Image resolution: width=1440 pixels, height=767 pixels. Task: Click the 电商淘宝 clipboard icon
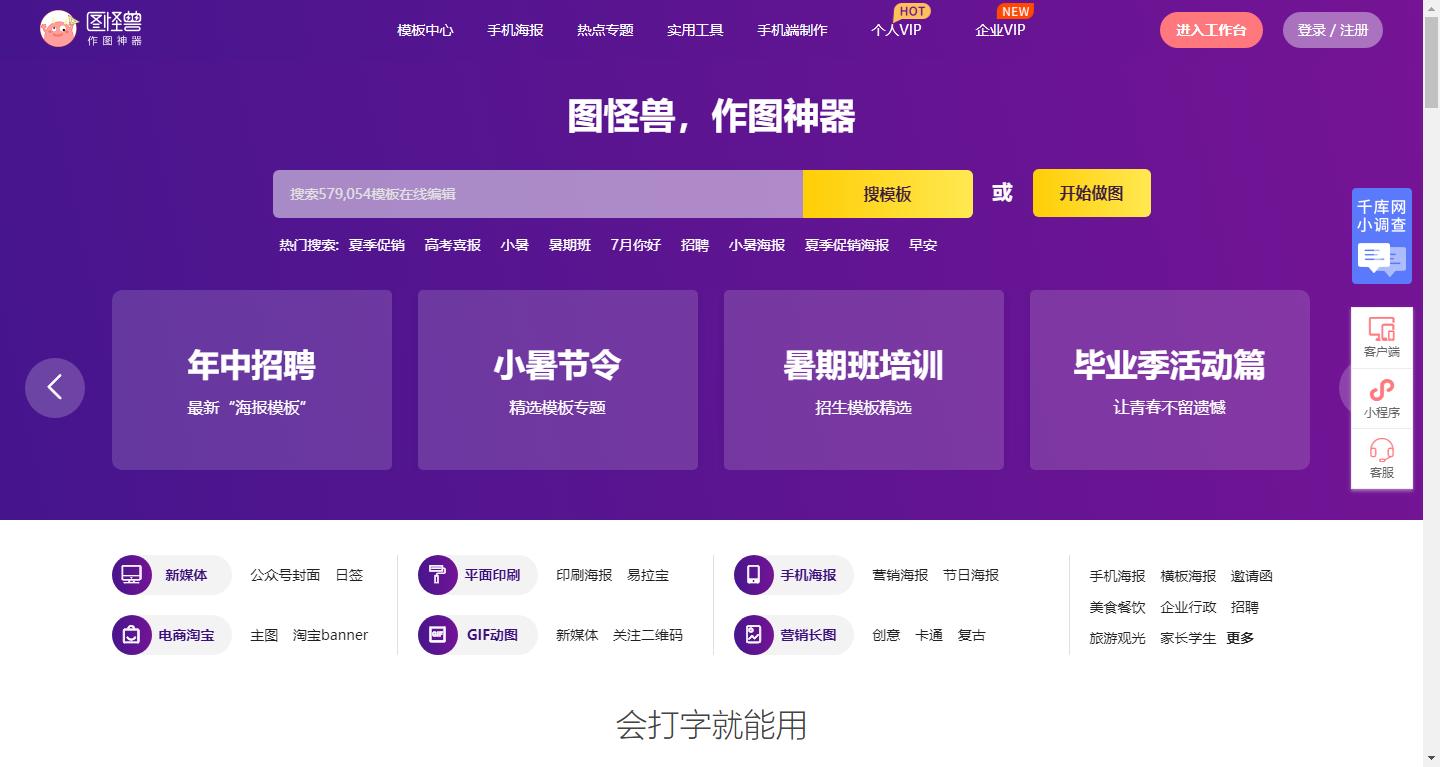131,634
